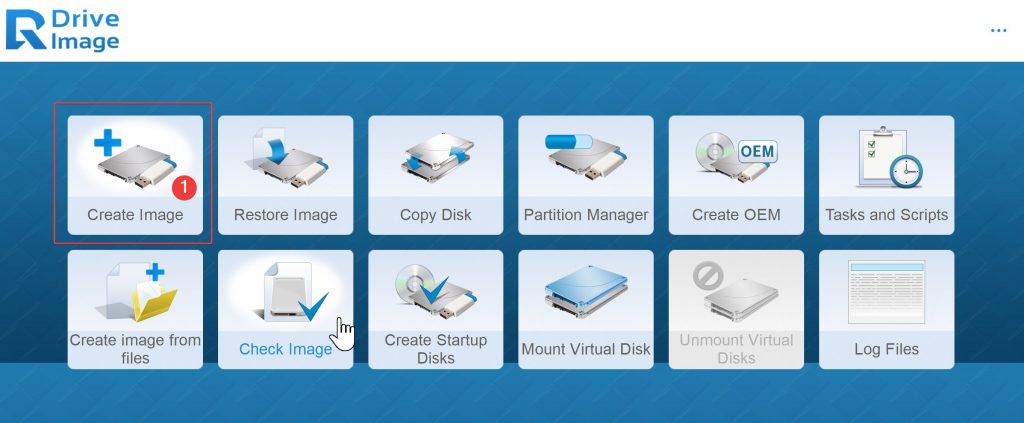
Task: Click the 'Partition Manager' text label
Action: point(586,215)
